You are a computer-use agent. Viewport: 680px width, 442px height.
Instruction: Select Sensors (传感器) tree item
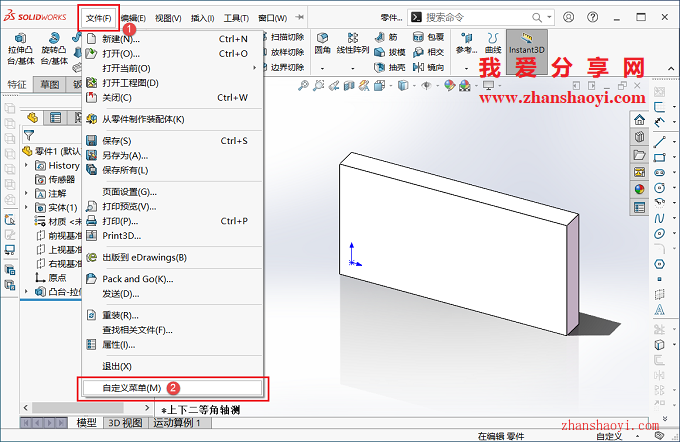pyautogui.click(x=55, y=179)
